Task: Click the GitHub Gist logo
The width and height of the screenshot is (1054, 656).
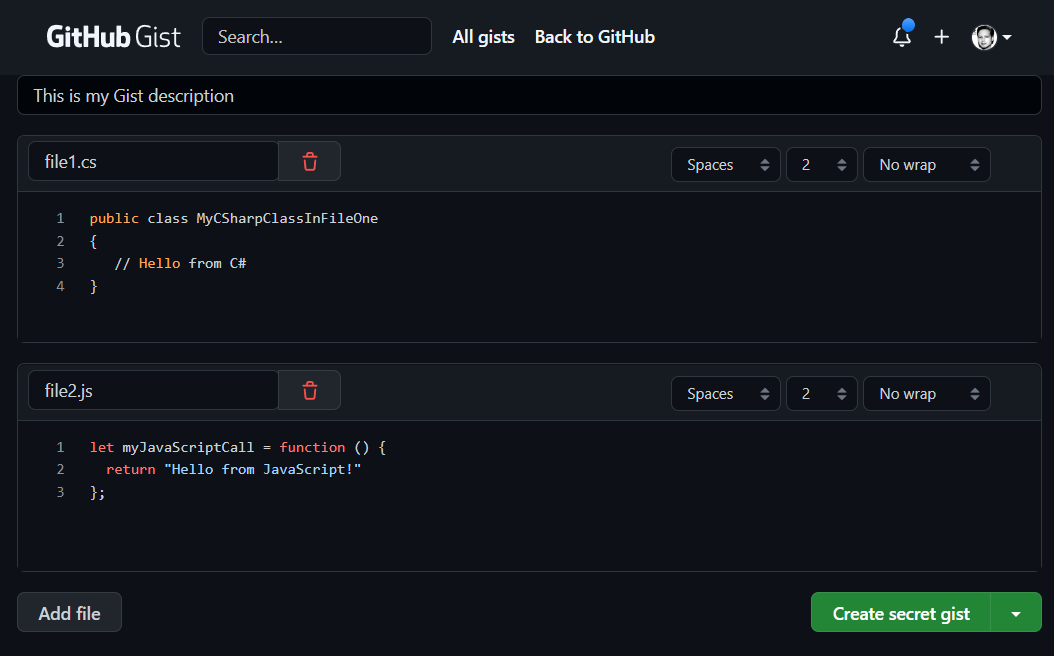Action: coord(113,36)
